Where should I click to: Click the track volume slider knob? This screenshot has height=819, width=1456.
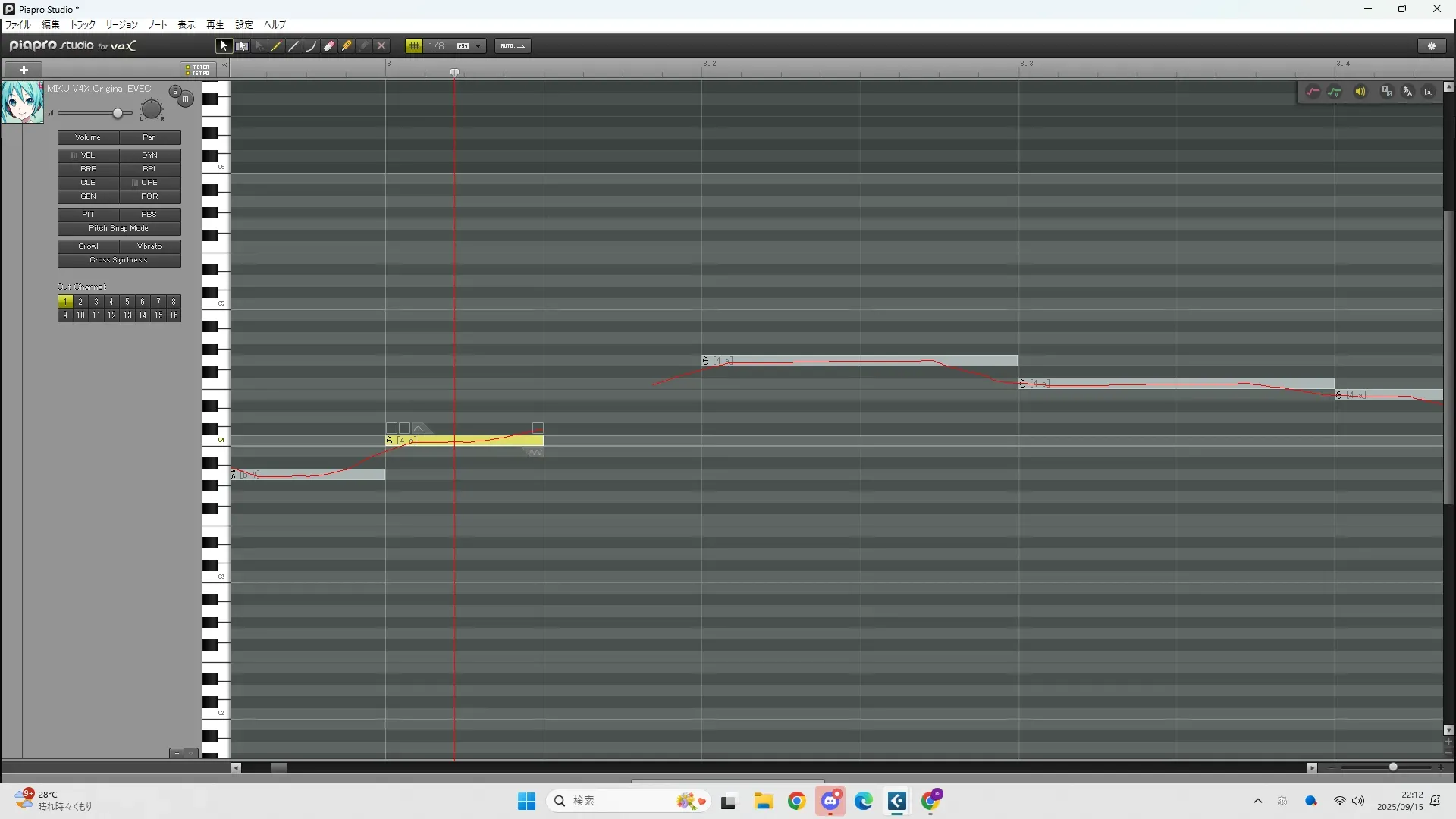118,114
